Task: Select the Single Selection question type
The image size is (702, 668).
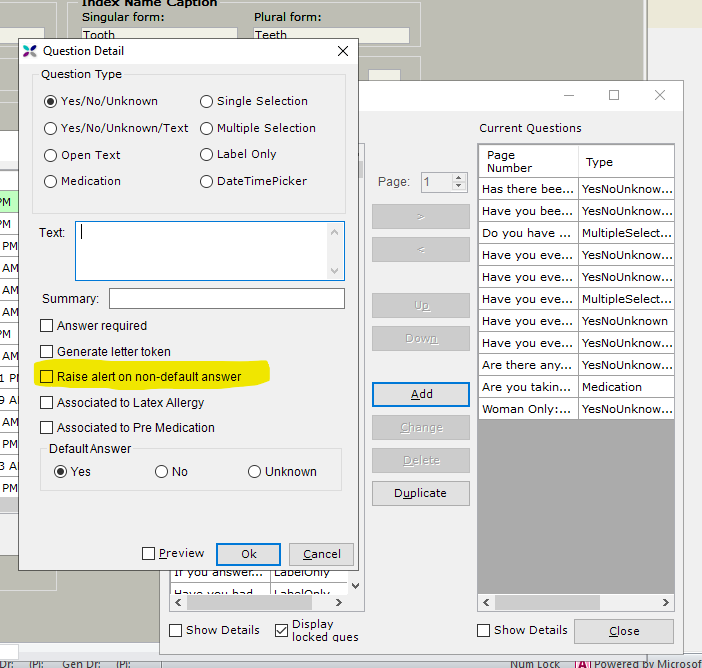Action: 206,101
